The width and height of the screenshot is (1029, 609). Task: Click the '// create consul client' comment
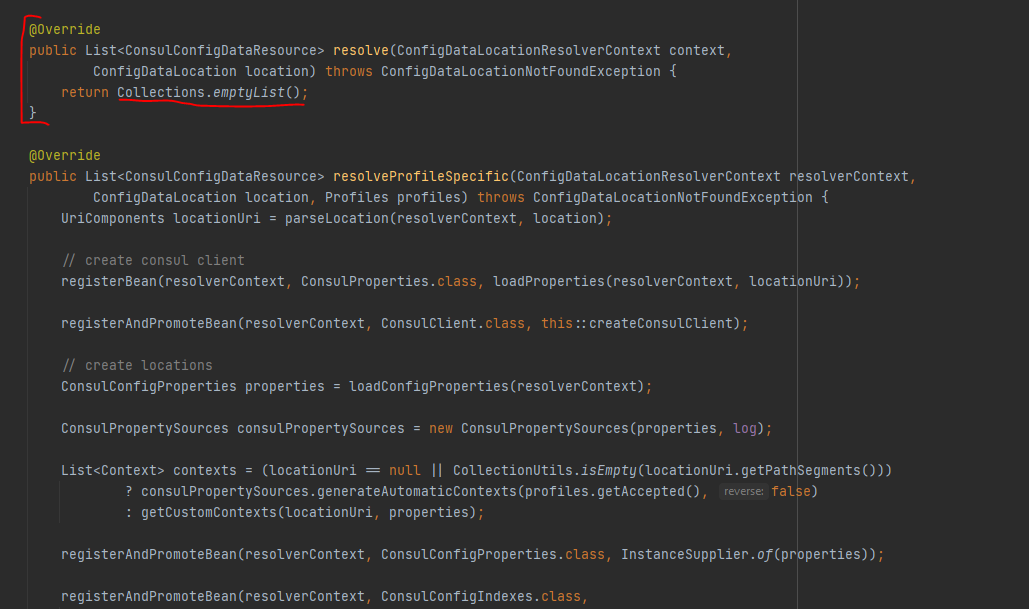tap(153, 261)
